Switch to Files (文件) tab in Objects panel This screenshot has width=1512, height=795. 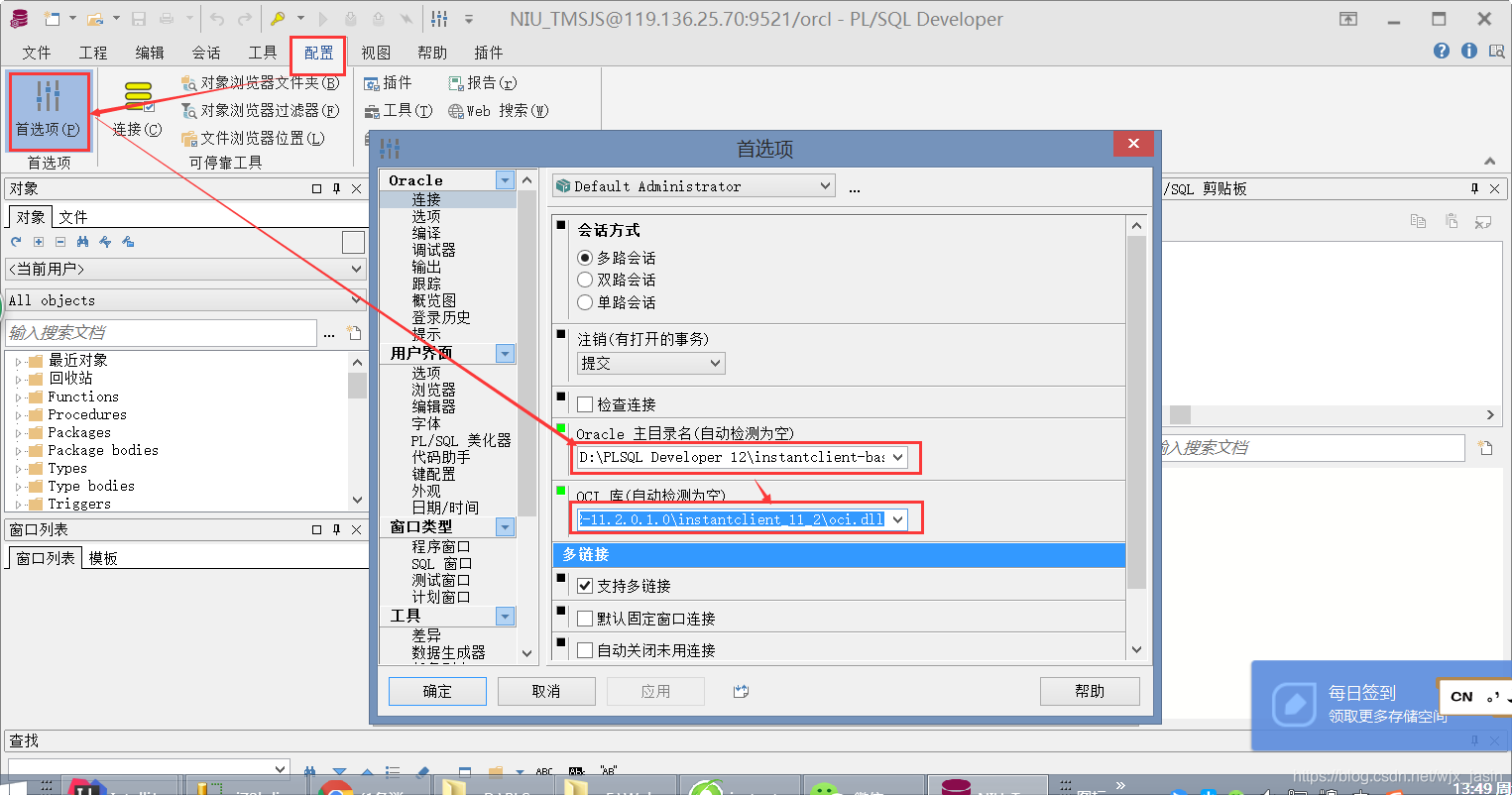pos(73,217)
